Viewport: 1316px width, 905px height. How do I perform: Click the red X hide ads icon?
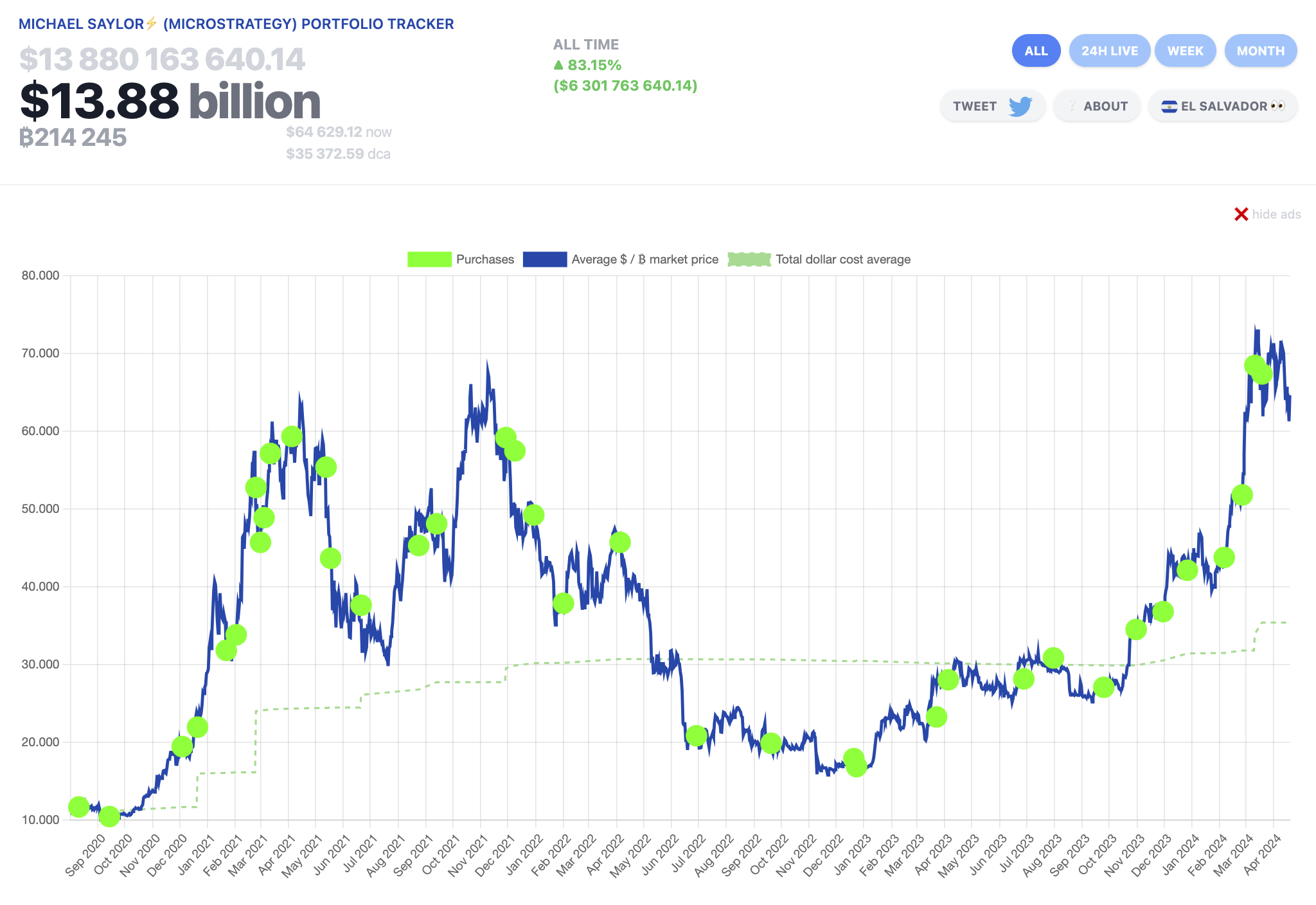pyautogui.click(x=1241, y=214)
